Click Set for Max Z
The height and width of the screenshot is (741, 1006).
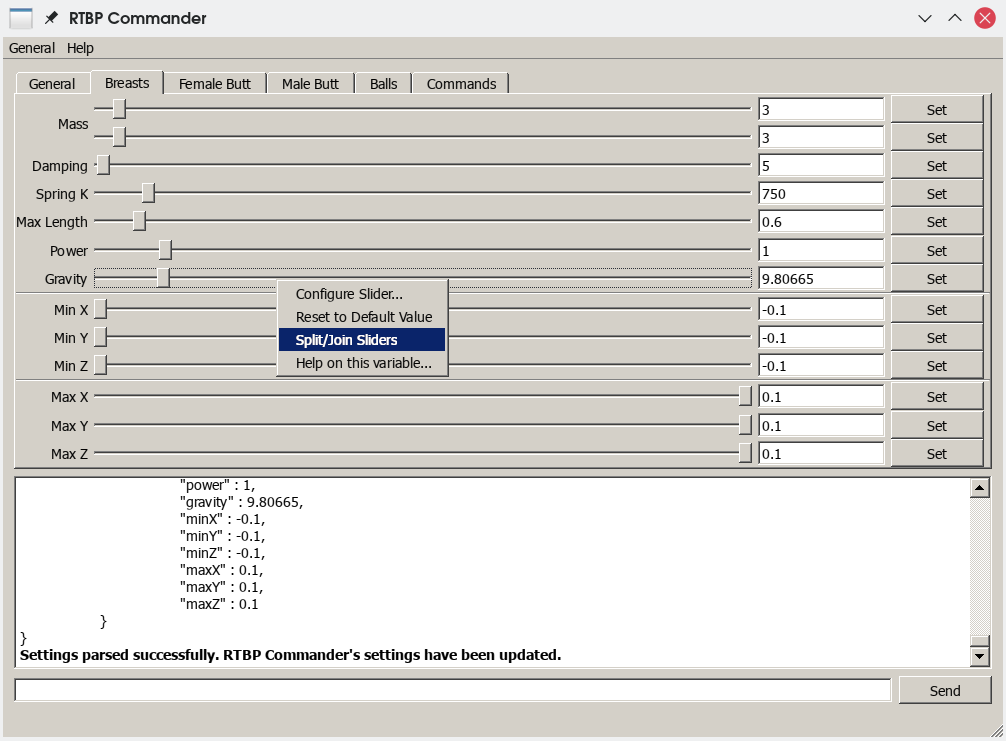coord(937,454)
